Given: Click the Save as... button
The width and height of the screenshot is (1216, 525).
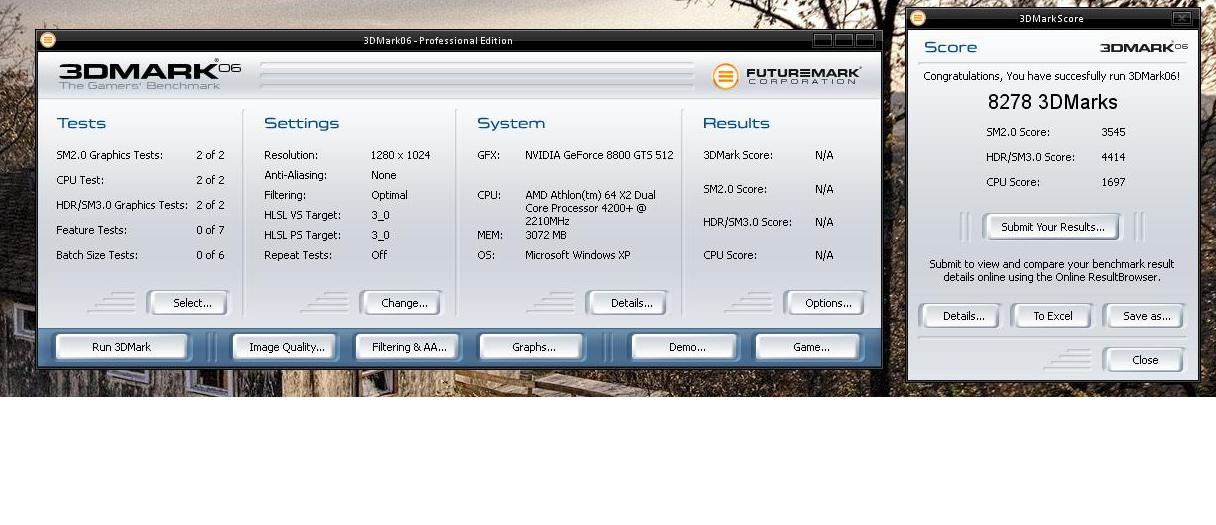Looking at the screenshot, I should [1146, 316].
